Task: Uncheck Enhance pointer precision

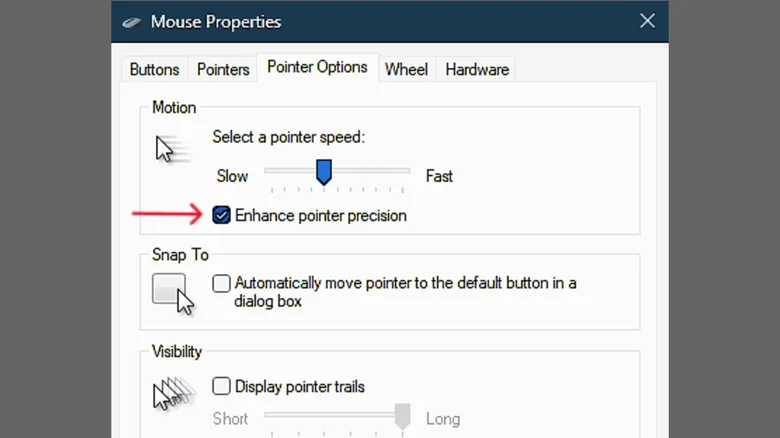Action: pyautogui.click(x=221, y=215)
